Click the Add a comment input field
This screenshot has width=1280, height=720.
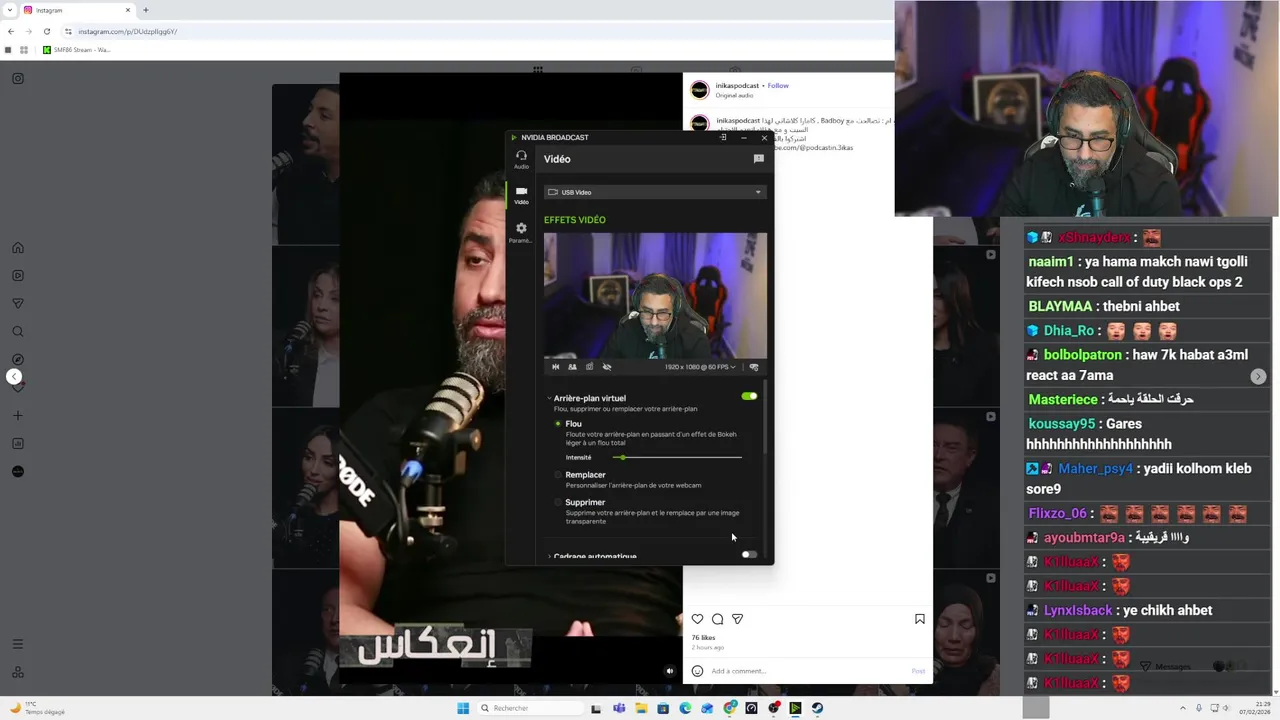808,671
